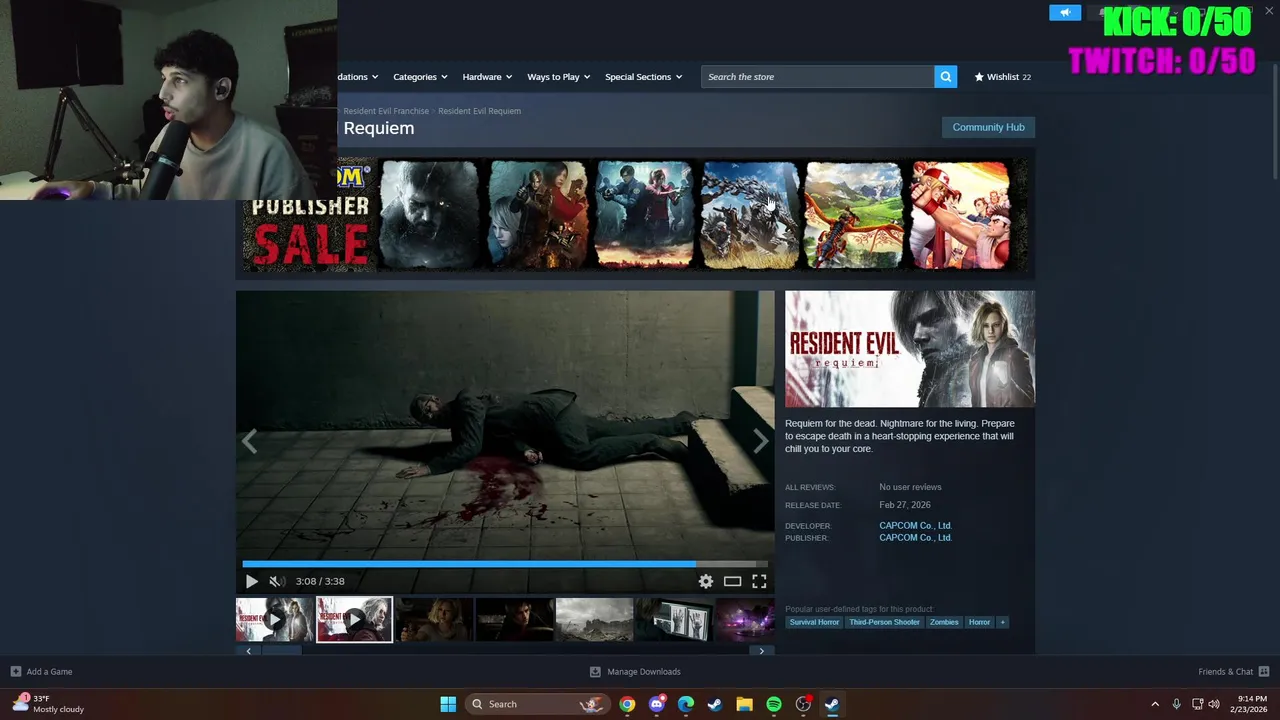Viewport: 1280px width, 720px height.
Task: Click the thumbnail strip scrollbar handle
Action: pos(281,651)
